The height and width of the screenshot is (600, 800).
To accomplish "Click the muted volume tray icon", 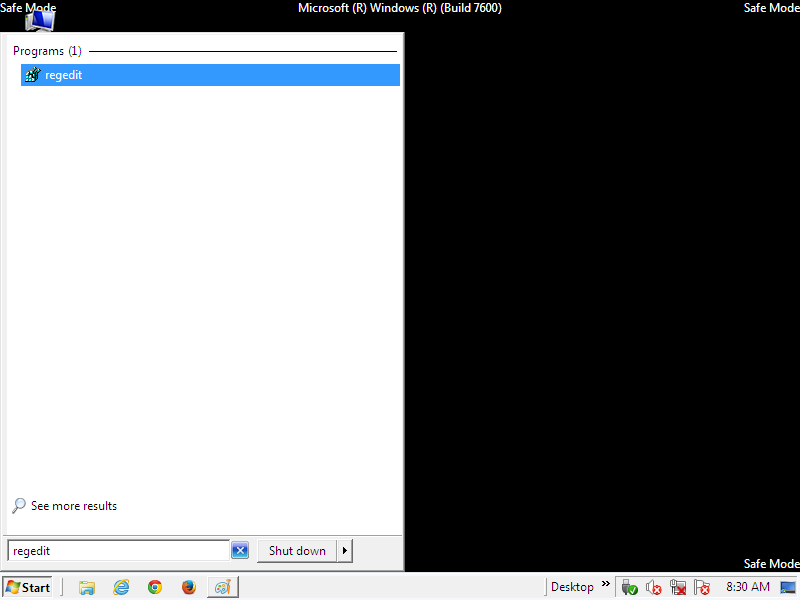I will coord(654,587).
